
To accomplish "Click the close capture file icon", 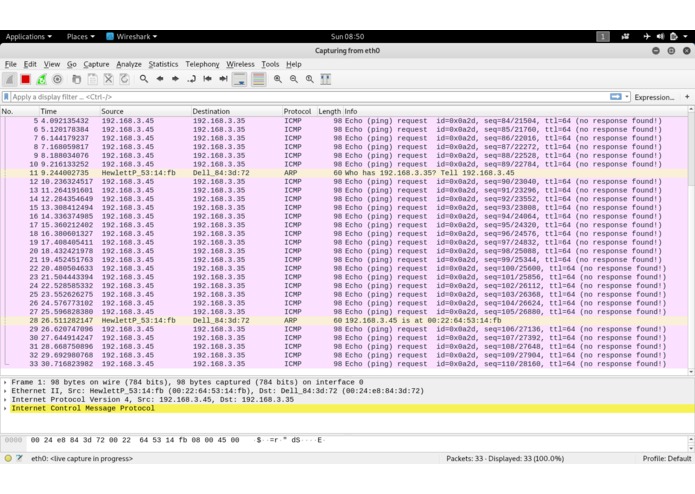I will [109, 79].
